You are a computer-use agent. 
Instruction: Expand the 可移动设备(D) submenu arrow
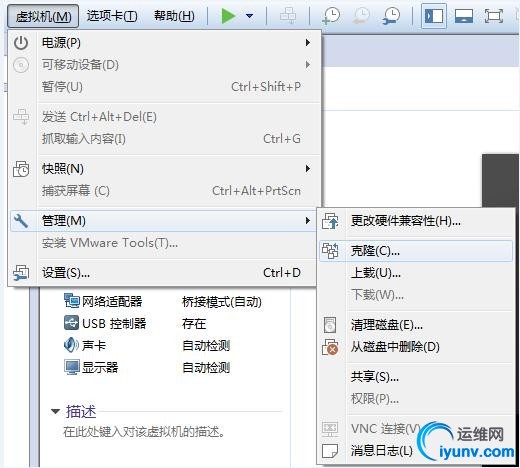coord(308,65)
